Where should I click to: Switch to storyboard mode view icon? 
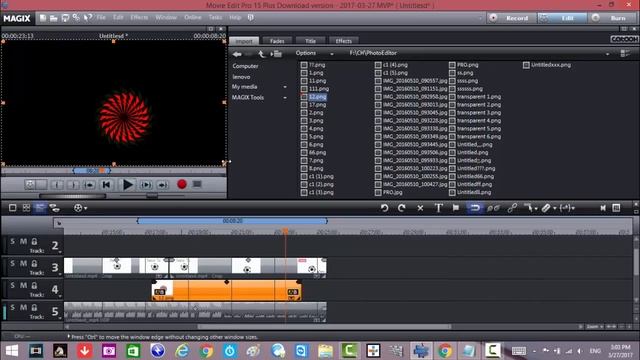click(13, 208)
